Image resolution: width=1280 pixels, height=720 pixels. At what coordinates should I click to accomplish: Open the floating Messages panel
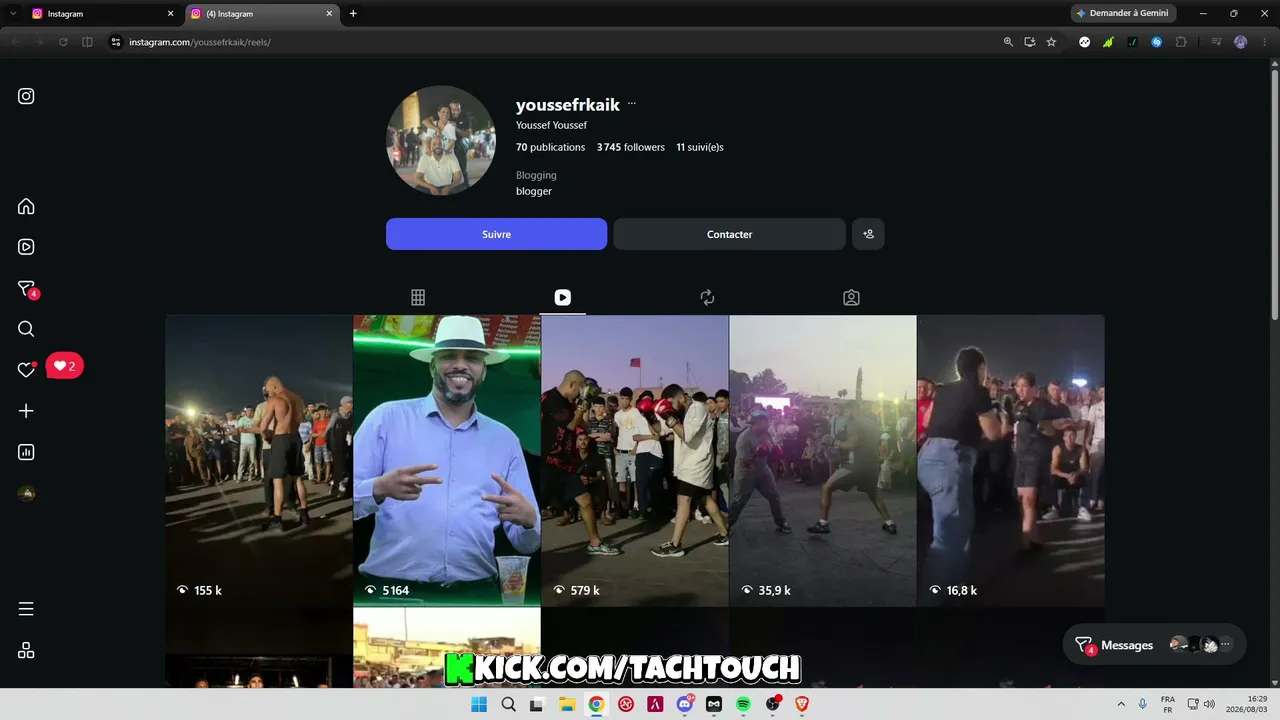(x=1154, y=645)
